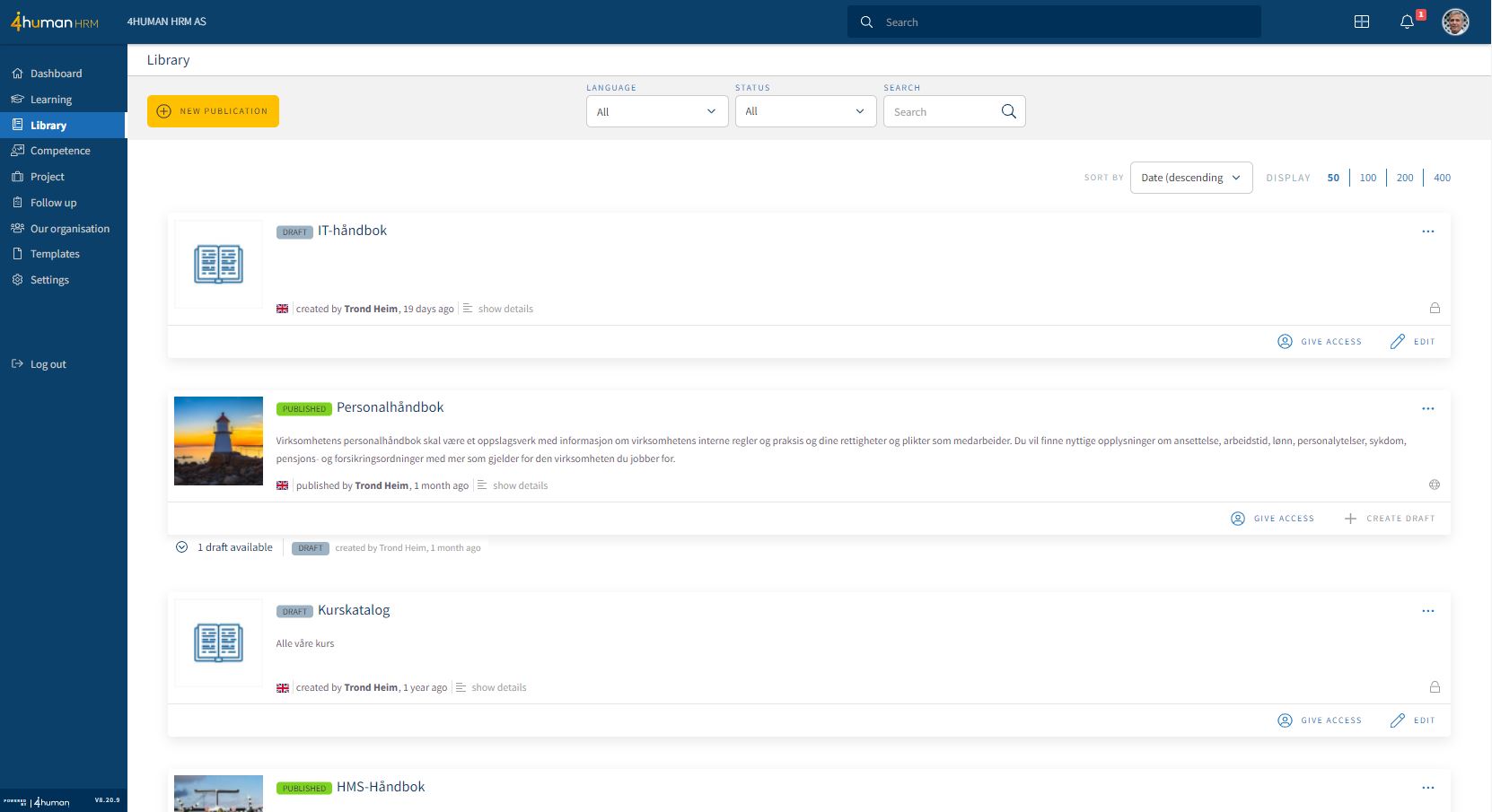The image size is (1492, 812).
Task: Click the magnifier icon in library search
Action: [x=1008, y=112]
